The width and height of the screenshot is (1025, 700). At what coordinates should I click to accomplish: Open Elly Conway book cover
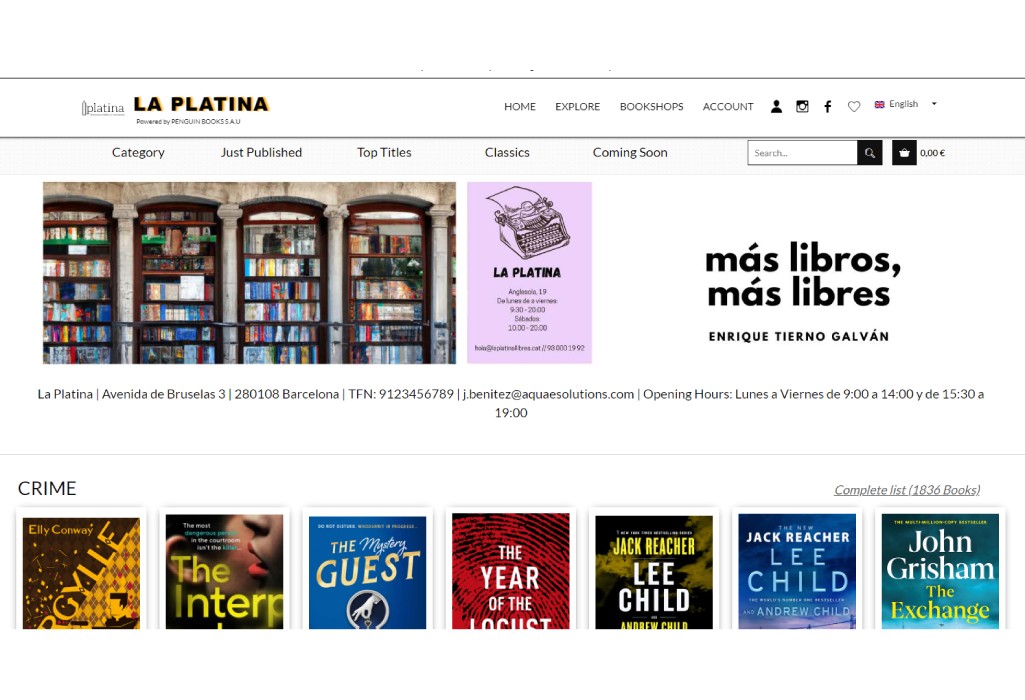[x=81, y=572]
